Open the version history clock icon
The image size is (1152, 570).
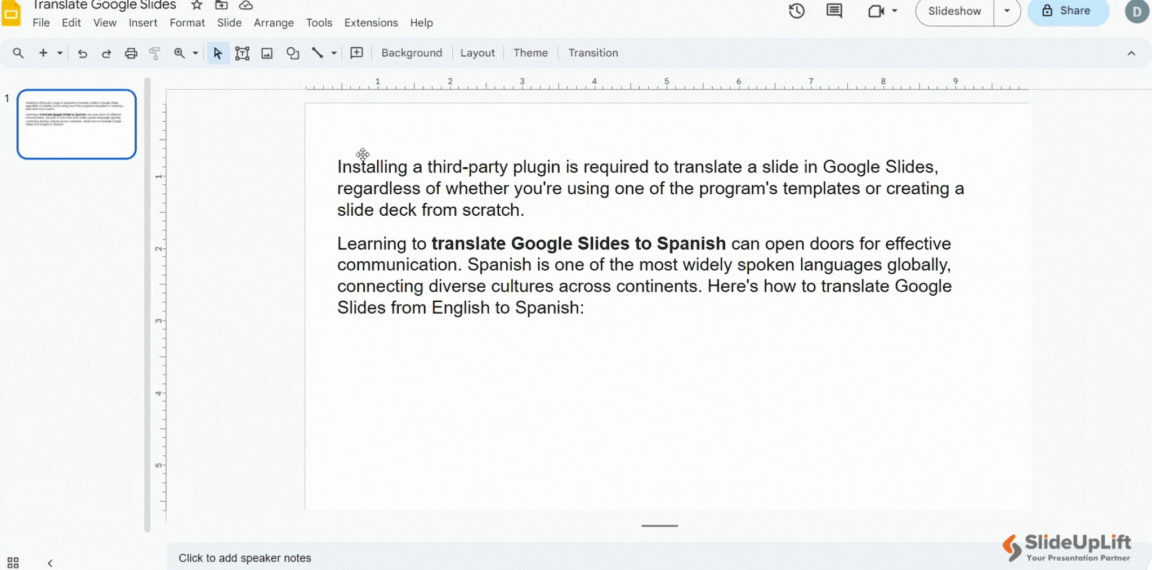click(797, 11)
